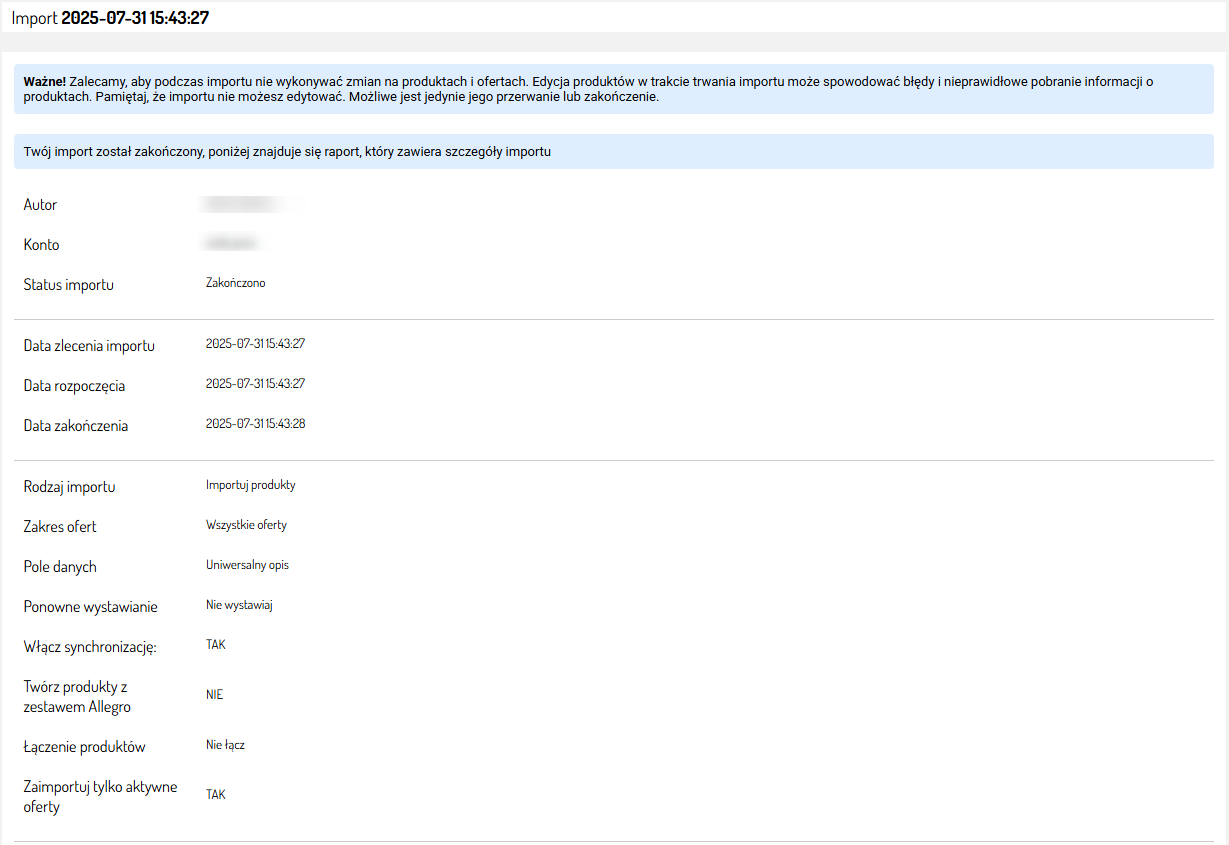Click TAK next to "Zaimportuj tylko aktywne oferty"
This screenshot has height=845, width=1229.
(x=216, y=795)
